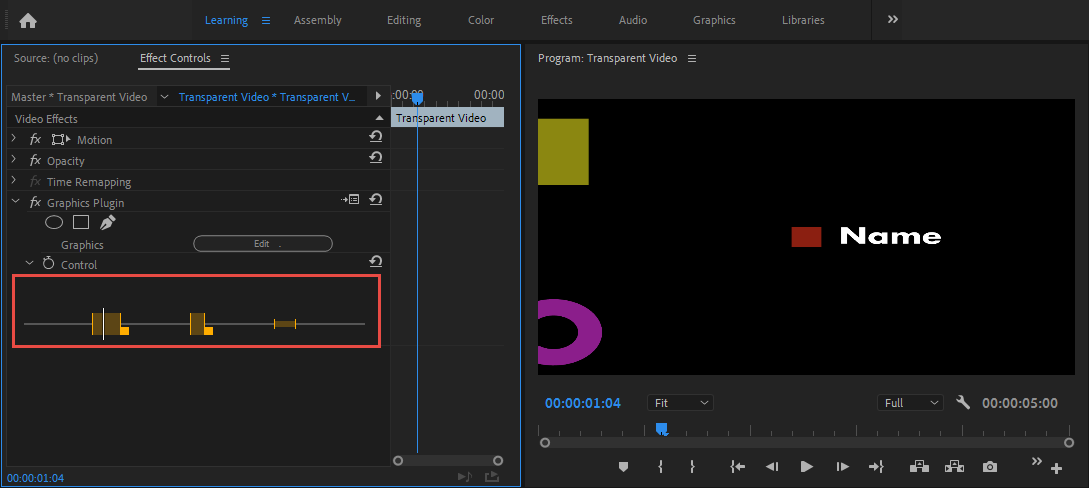Open the Learning workspace menu icon

265,21
